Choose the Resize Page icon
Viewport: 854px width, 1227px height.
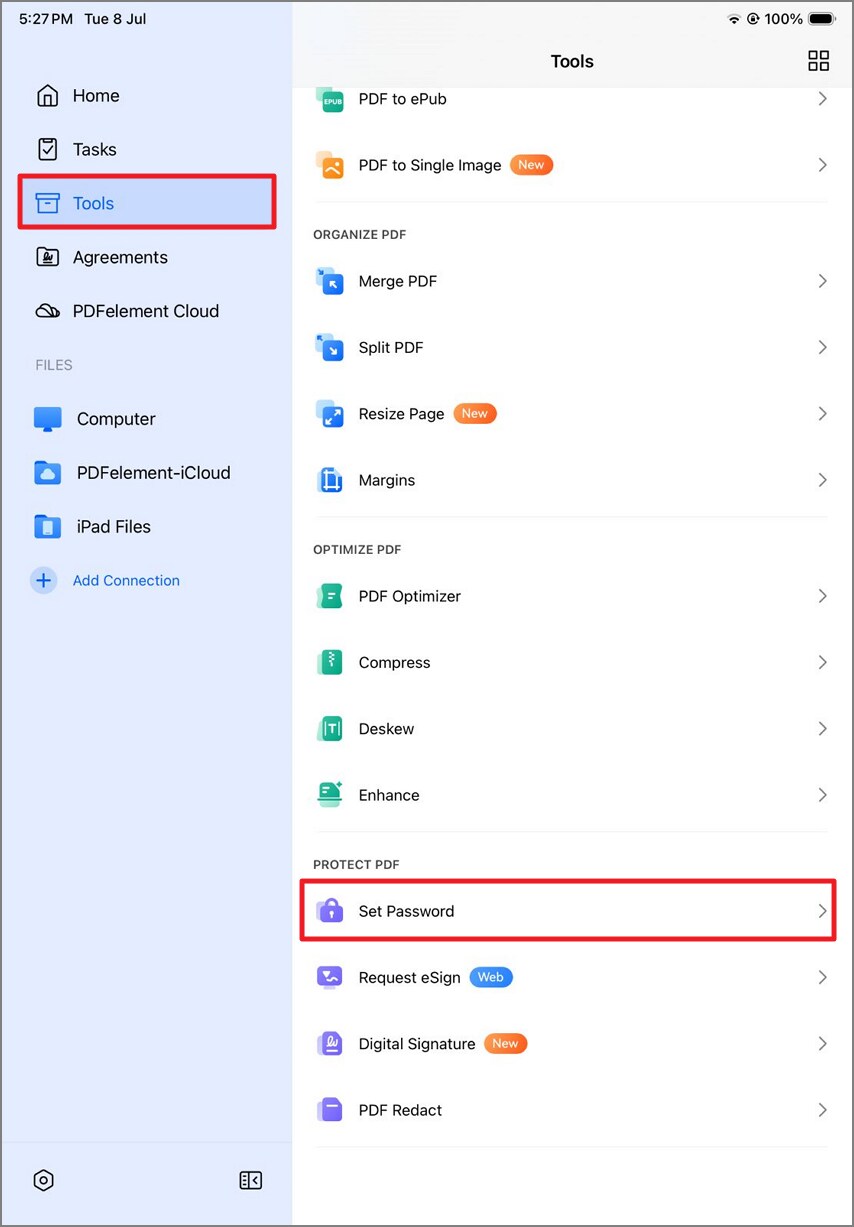329,413
